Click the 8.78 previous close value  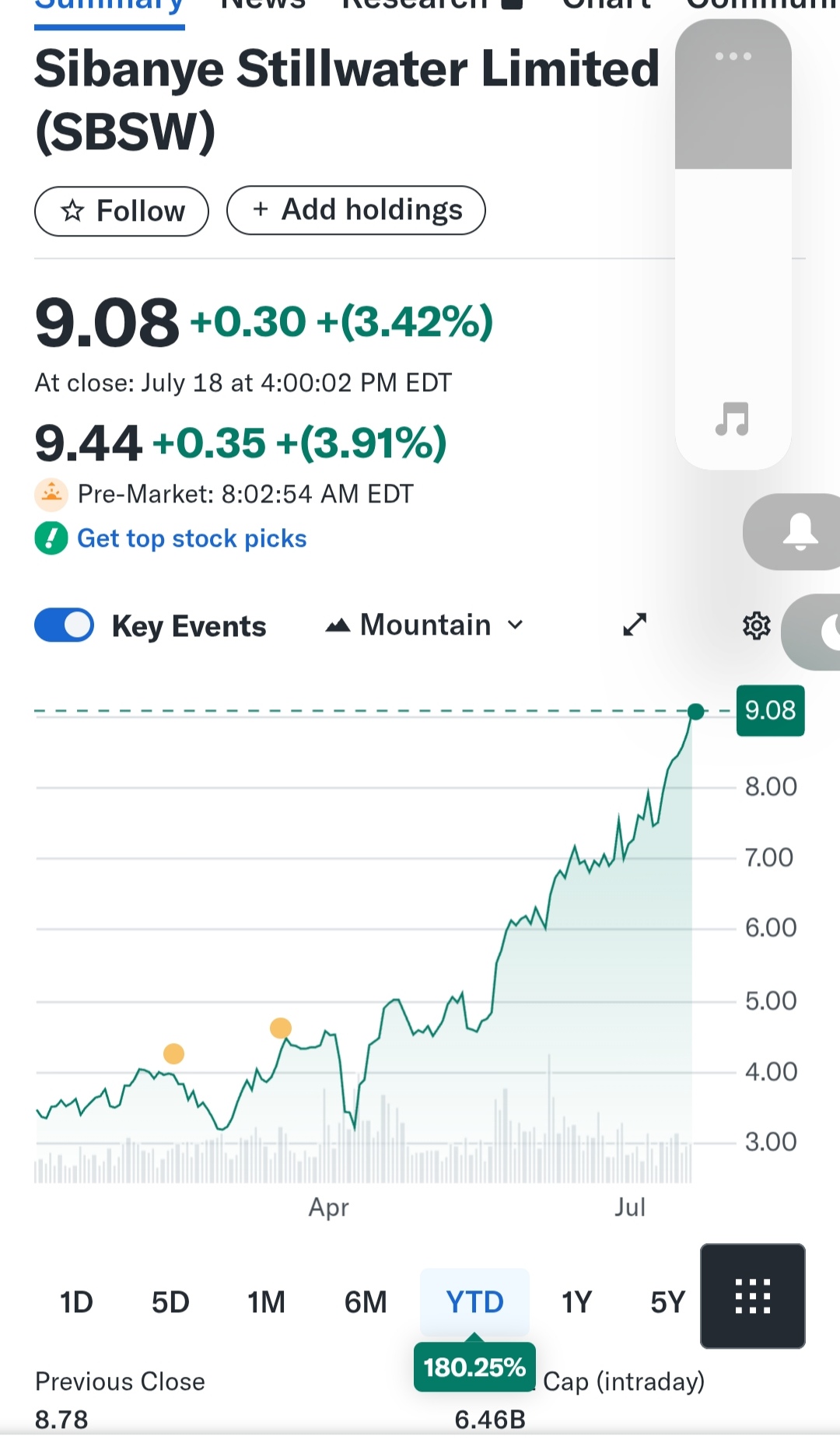(61, 1420)
